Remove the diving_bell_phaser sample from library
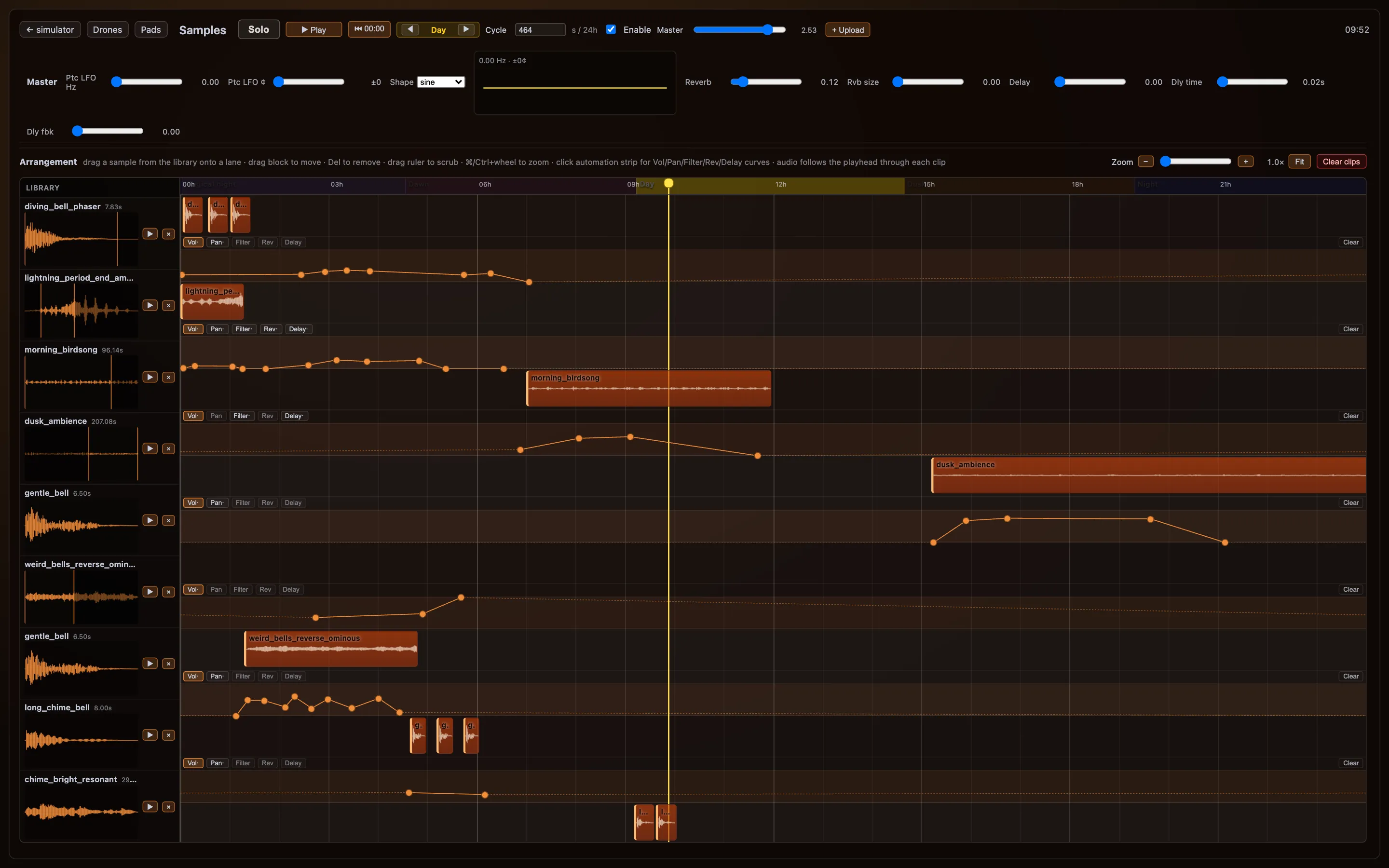The height and width of the screenshot is (868, 1389). point(168,234)
